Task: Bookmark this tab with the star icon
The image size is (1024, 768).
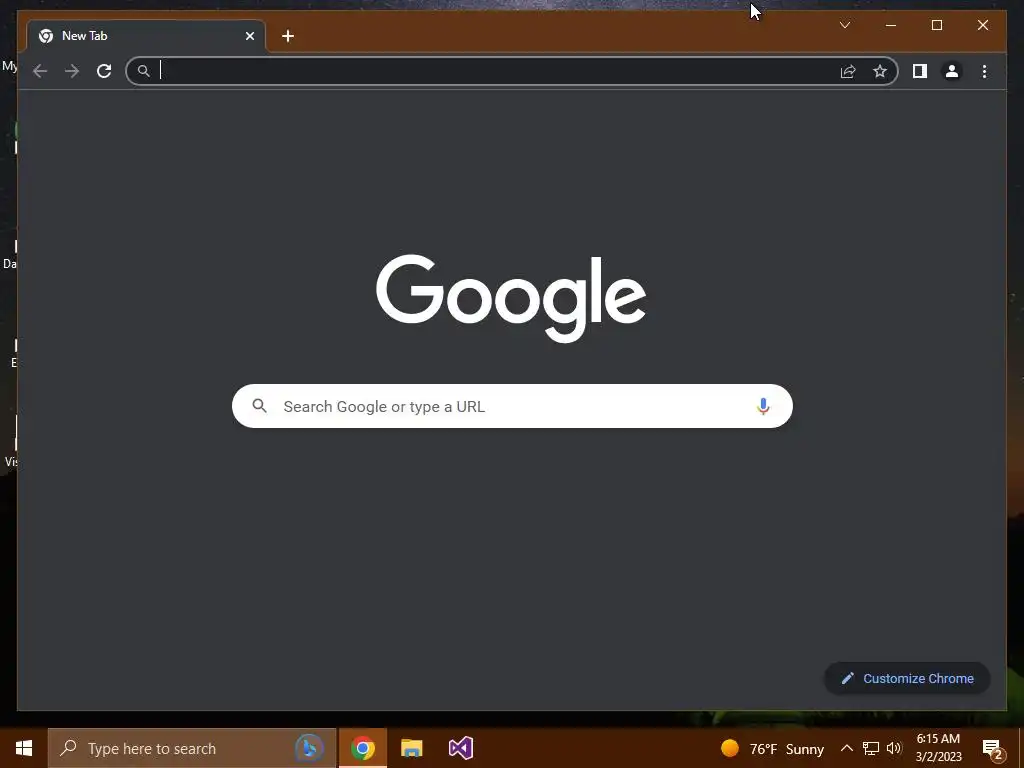Action: pyautogui.click(x=880, y=71)
